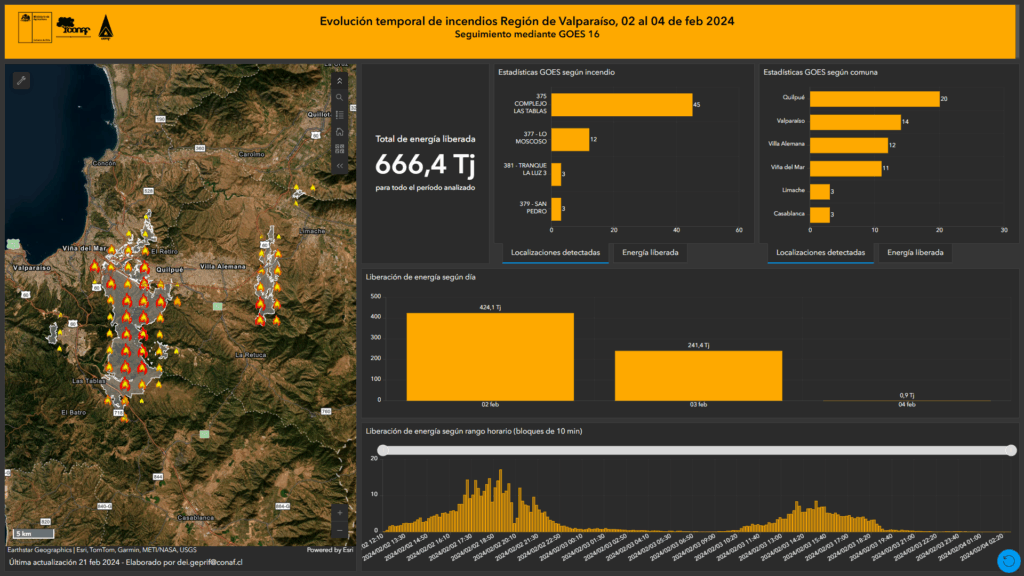Switch to Energía liberada tab for incendio stats
The width and height of the screenshot is (1024, 576).
pyautogui.click(x=649, y=253)
